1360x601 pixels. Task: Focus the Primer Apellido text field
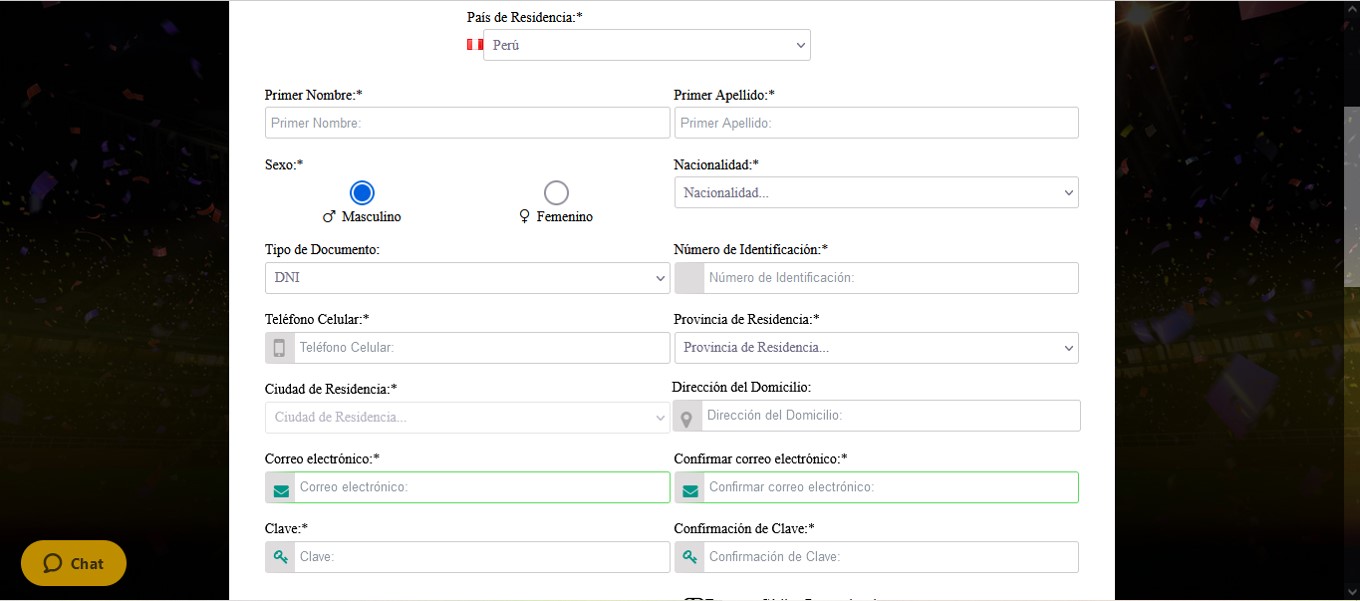coord(876,123)
